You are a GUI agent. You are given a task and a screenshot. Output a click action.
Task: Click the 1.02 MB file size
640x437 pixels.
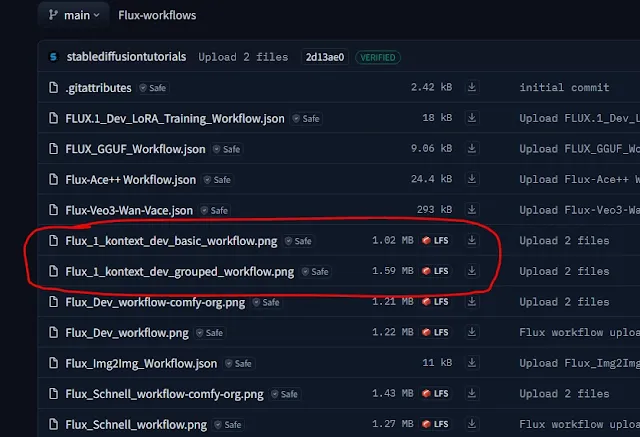393,240
